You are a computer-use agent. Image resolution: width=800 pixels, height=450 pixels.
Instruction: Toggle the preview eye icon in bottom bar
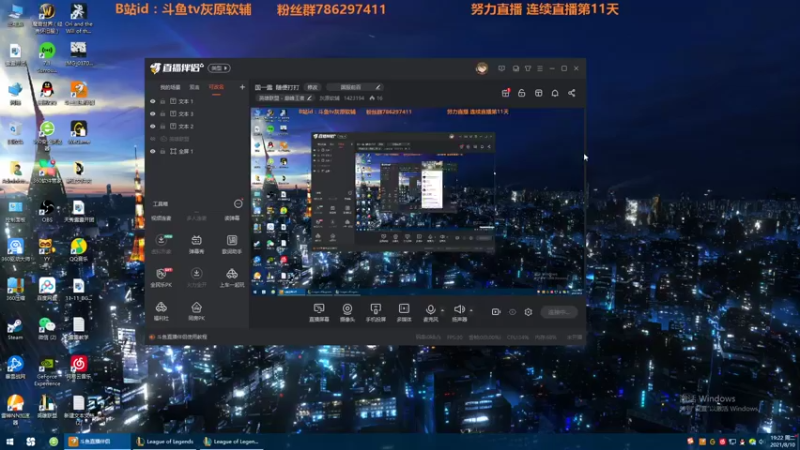coord(512,312)
